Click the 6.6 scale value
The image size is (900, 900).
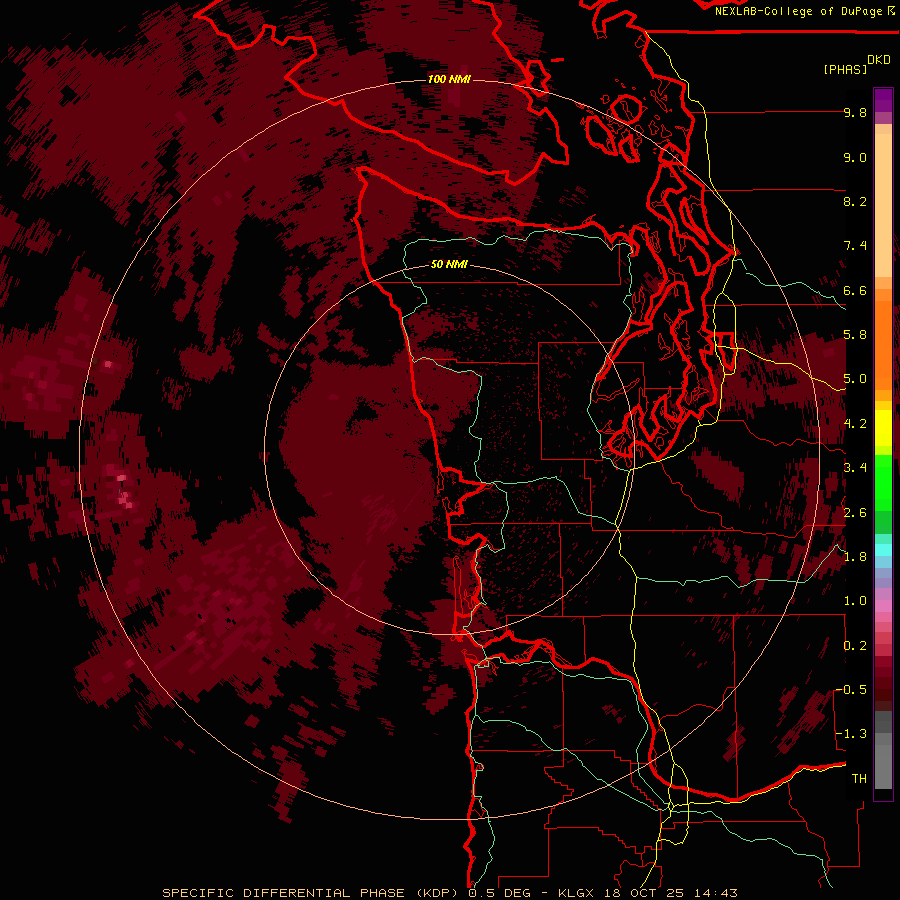click(855, 290)
